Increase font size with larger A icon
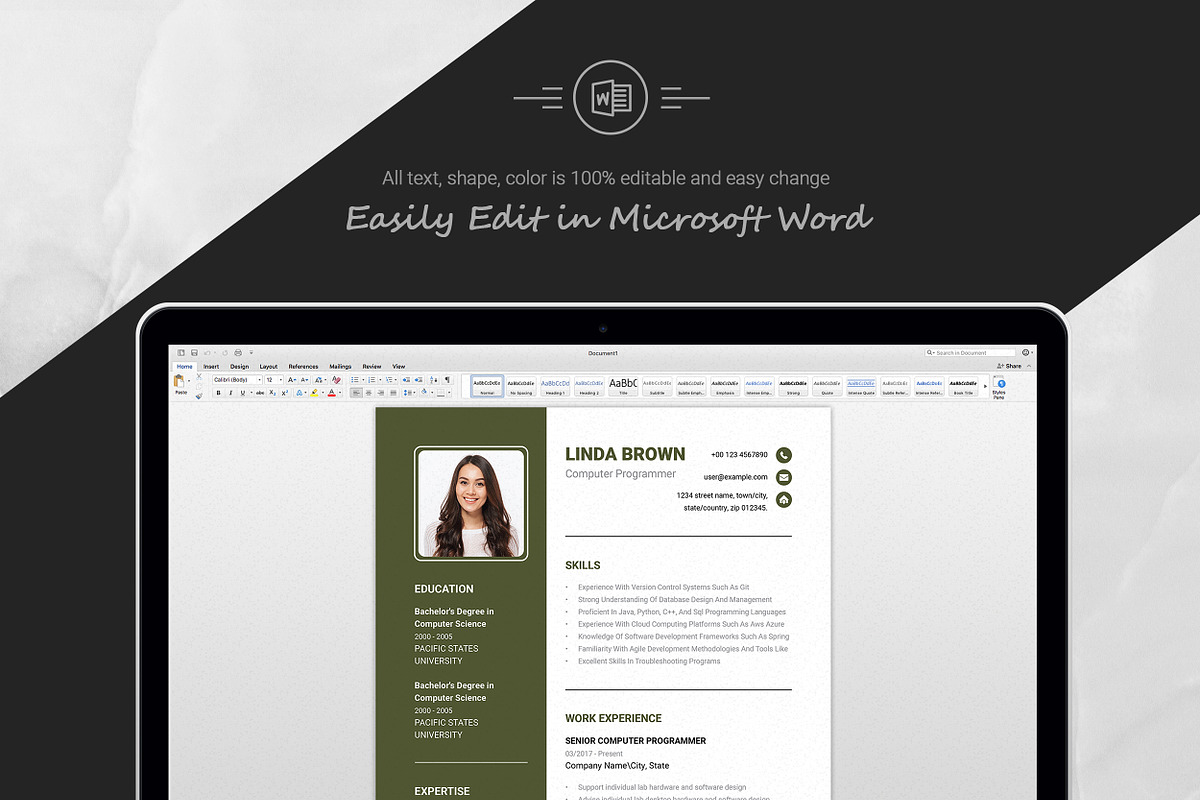 291,380
